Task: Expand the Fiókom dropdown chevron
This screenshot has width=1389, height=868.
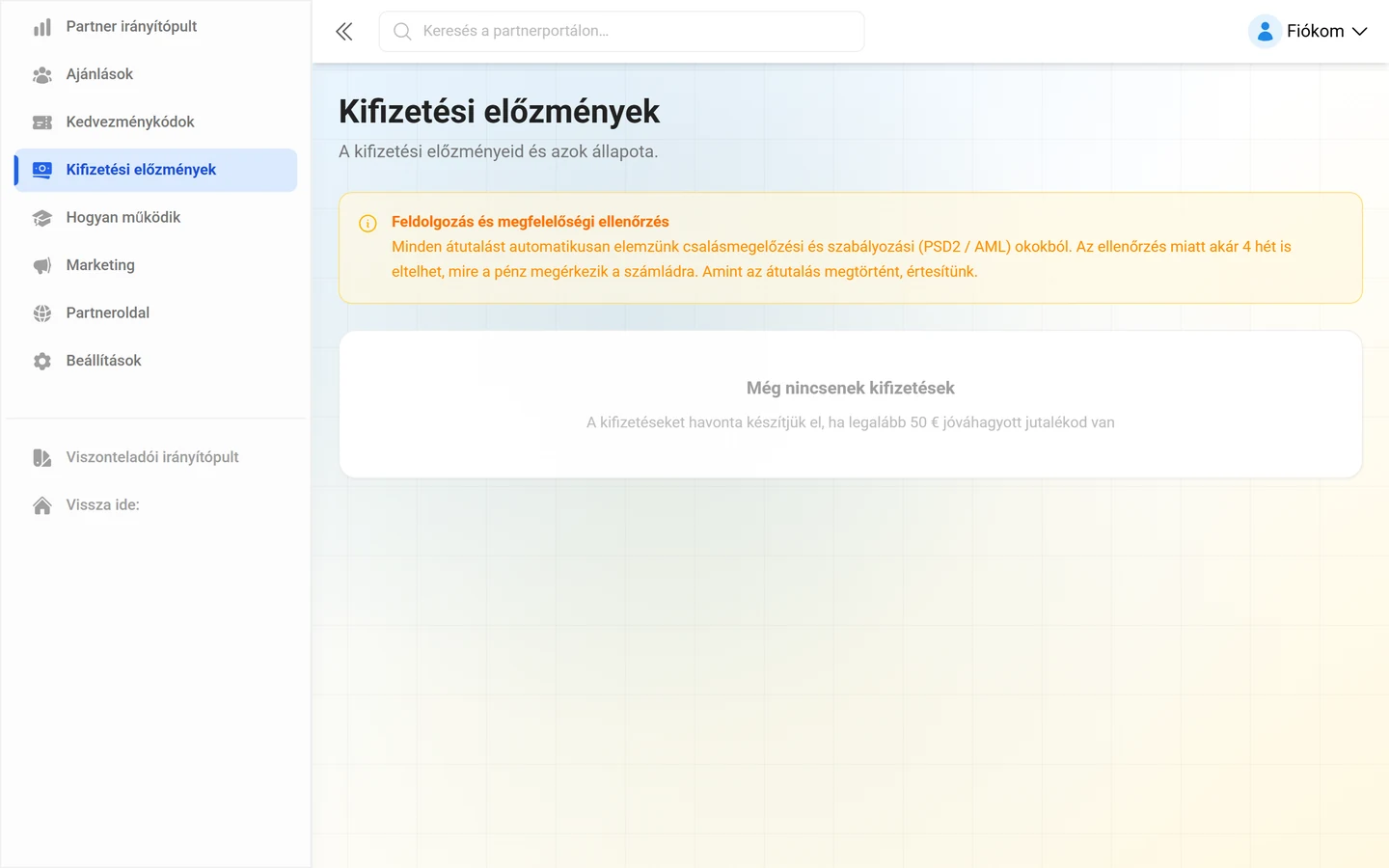Action: (1360, 32)
